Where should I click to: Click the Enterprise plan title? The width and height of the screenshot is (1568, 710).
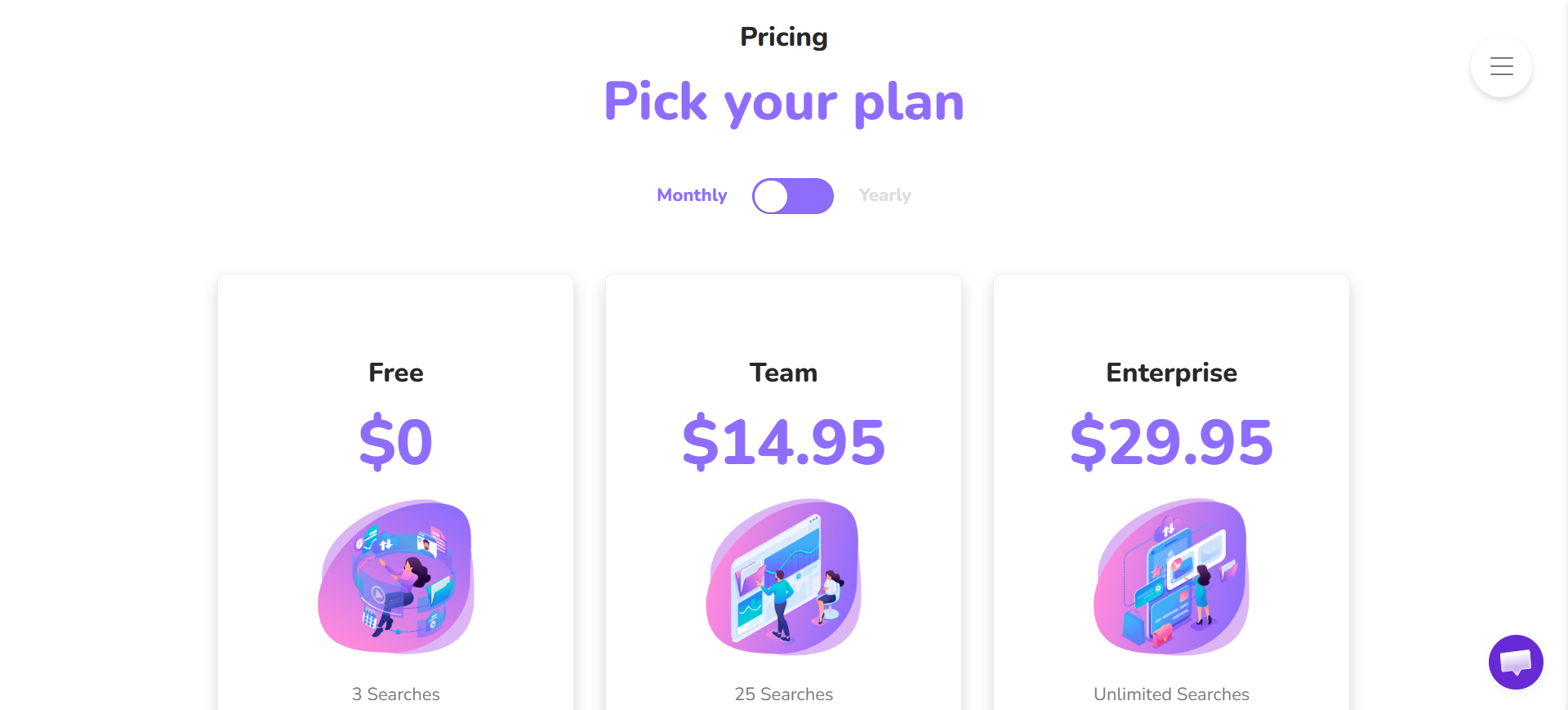coord(1171,373)
